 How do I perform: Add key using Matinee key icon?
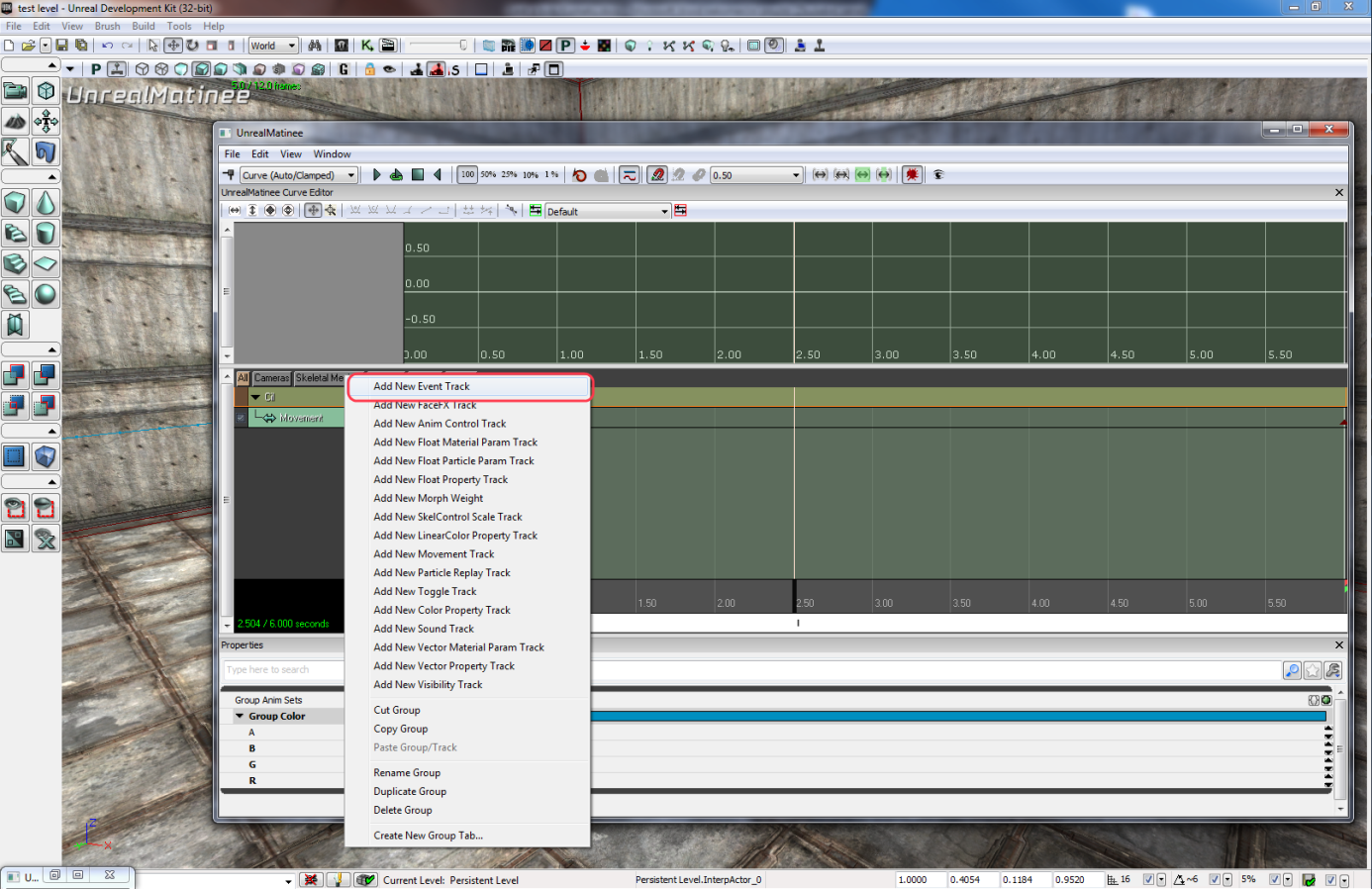229,175
